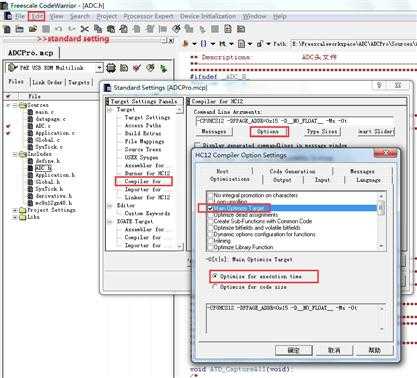Enable Create Sub-Functions with Common Code
Viewport: 417px width, 378px height.
pyautogui.click(x=210, y=221)
